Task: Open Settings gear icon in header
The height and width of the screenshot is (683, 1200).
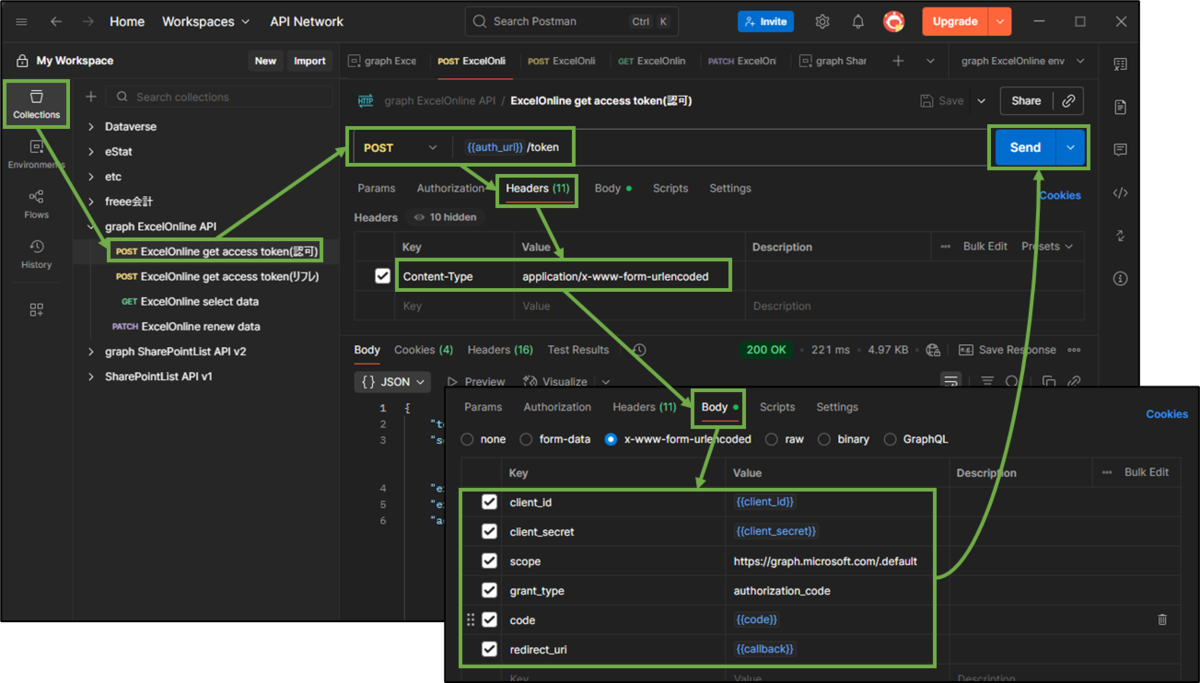Action: pos(822,21)
